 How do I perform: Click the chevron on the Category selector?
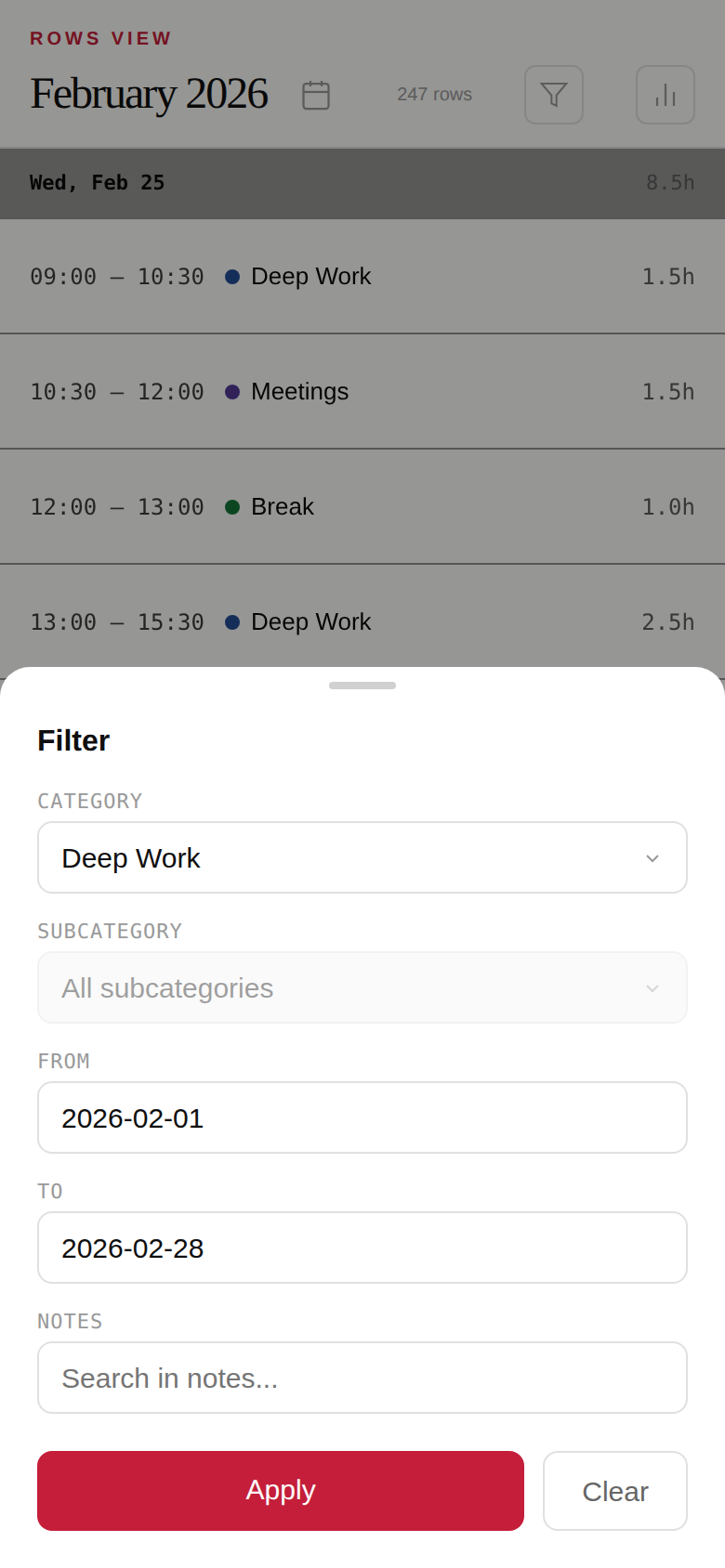tap(652, 858)
